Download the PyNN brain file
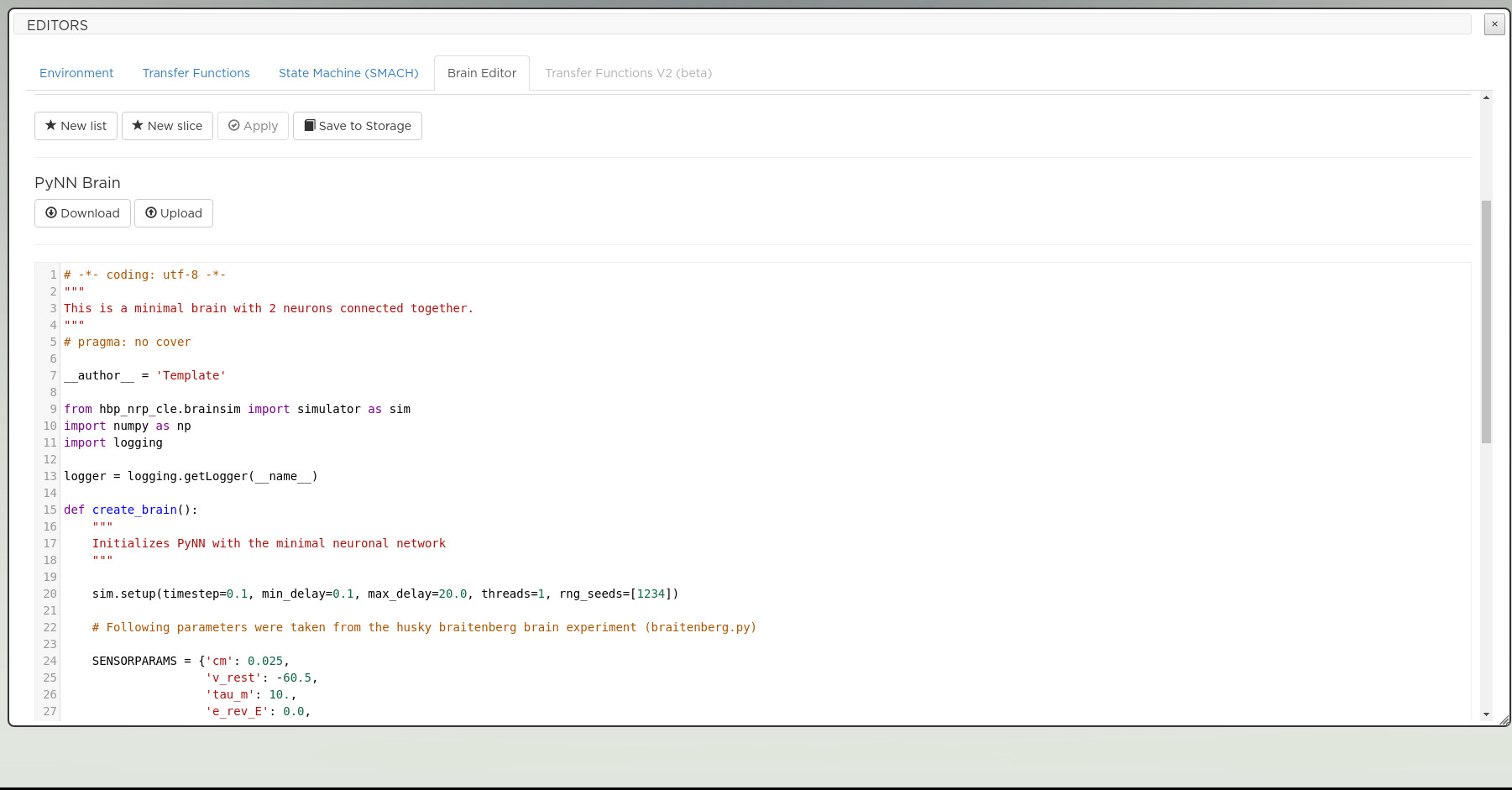The height and width of the screenshot is (790, 1512). (82, 213)
